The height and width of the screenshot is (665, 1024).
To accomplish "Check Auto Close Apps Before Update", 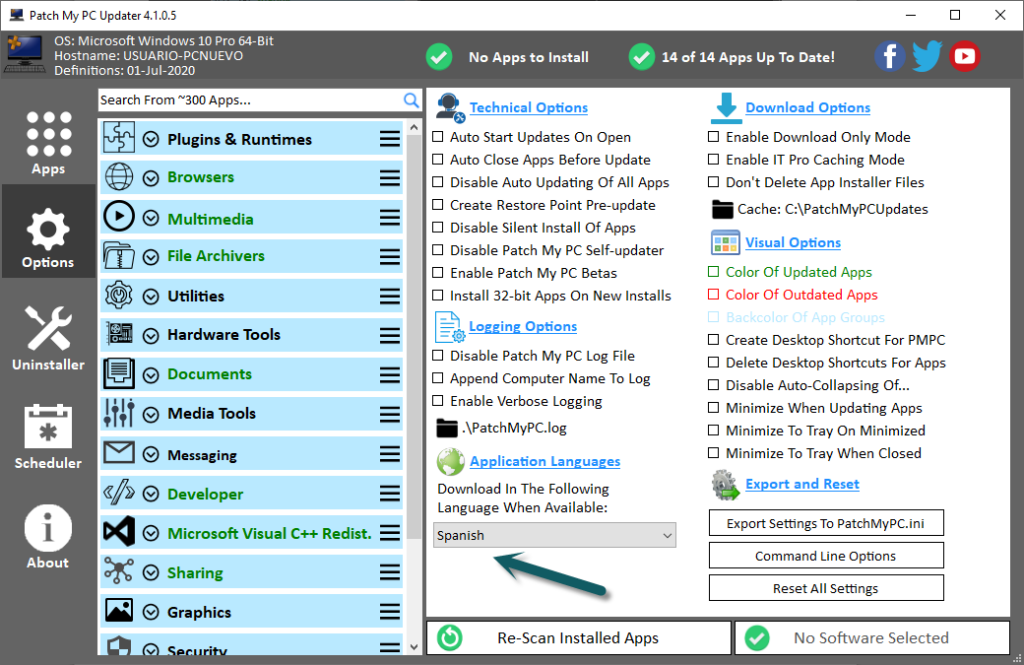I will pos(438,159).
